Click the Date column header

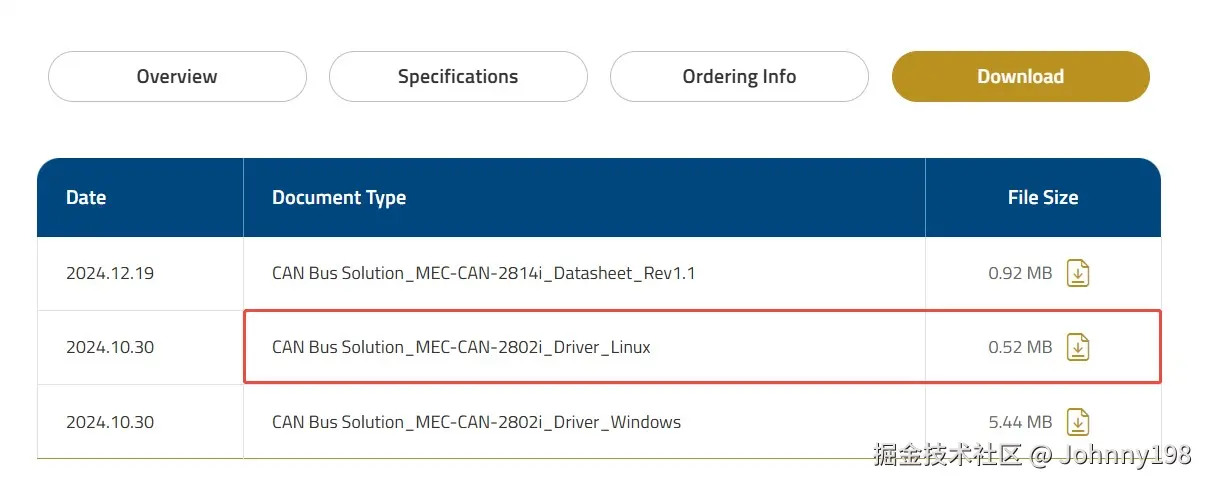click(x=86, y=198)
